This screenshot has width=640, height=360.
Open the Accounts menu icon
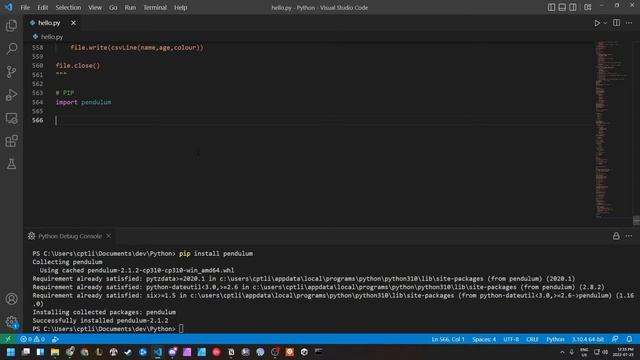pos(11,299)
